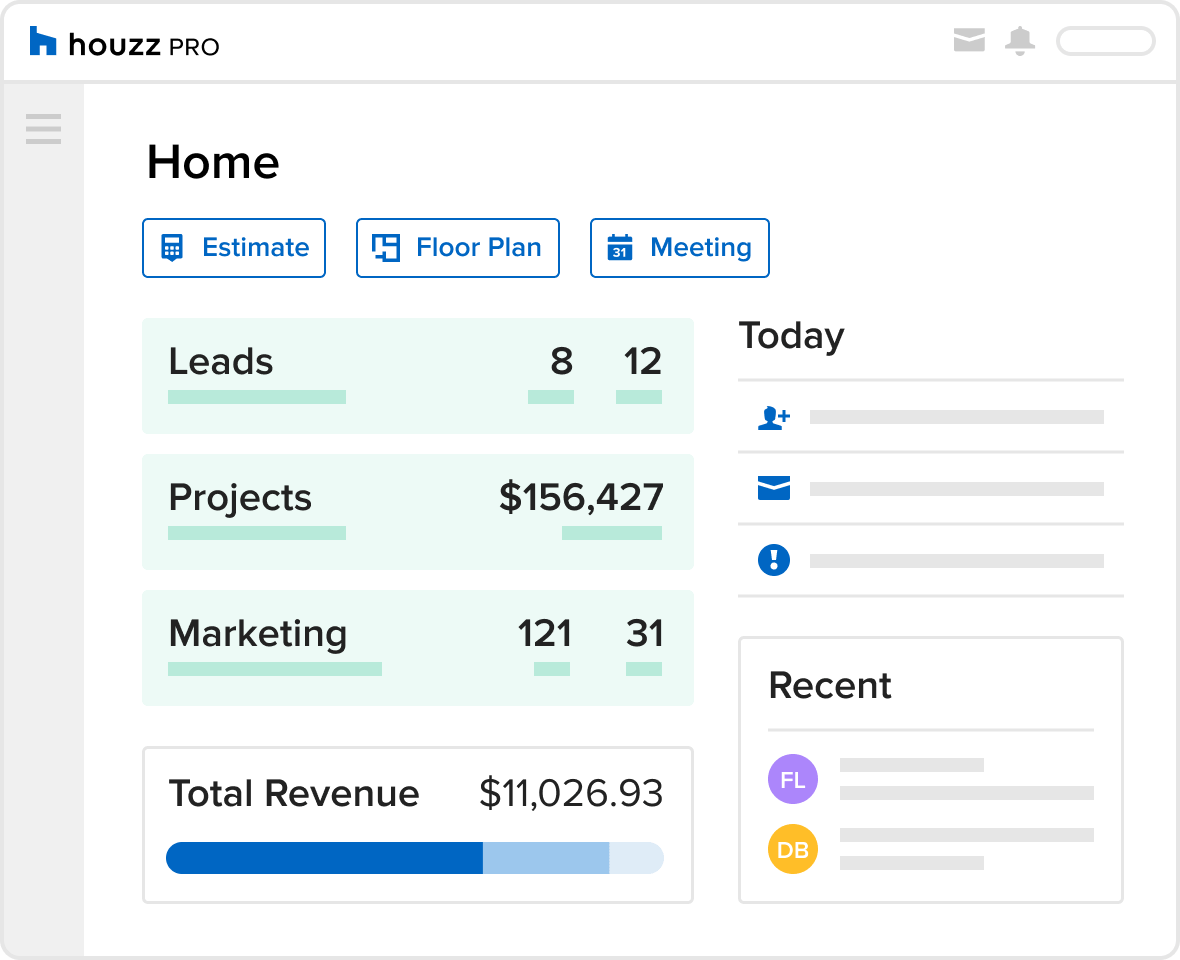The image size is (1180, 960).
Task: Click the $156,427 projects value
Action: (581, 497)
